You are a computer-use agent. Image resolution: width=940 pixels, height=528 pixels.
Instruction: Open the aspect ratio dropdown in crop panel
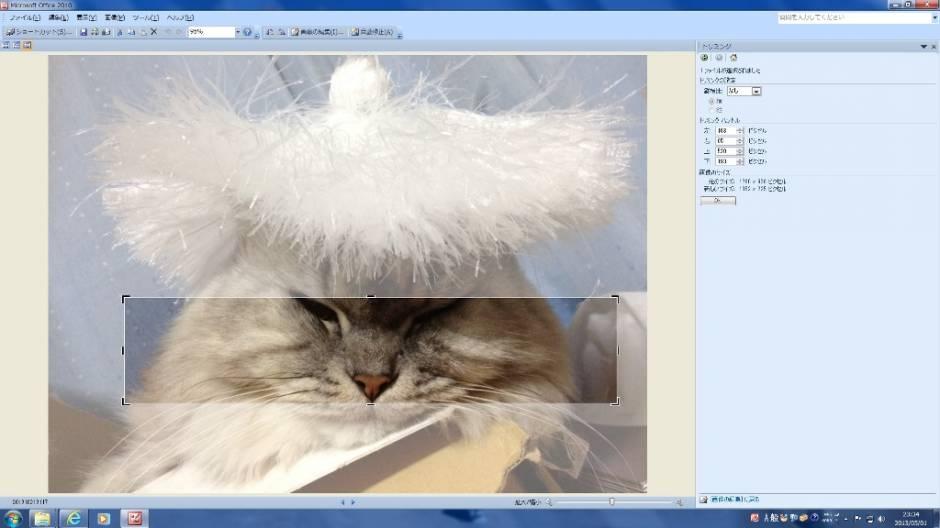coord(757,91)
